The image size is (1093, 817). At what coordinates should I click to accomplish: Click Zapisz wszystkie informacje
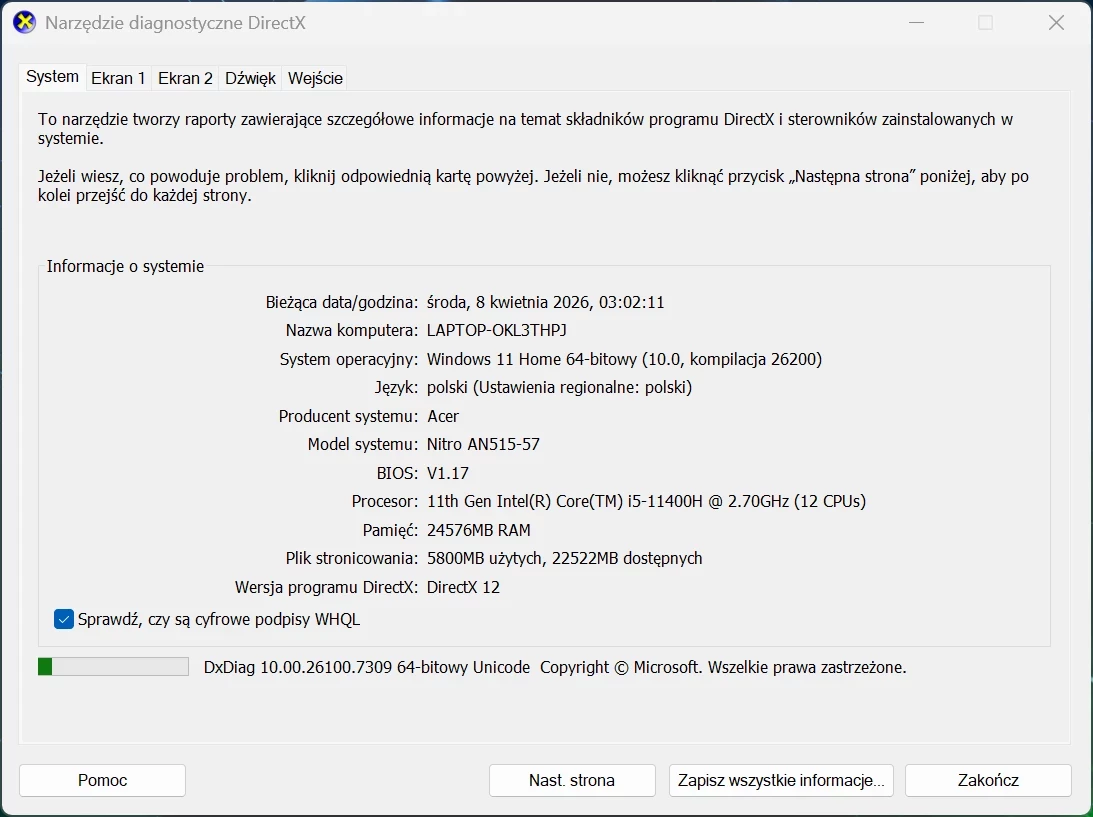(x=781, y=780)
